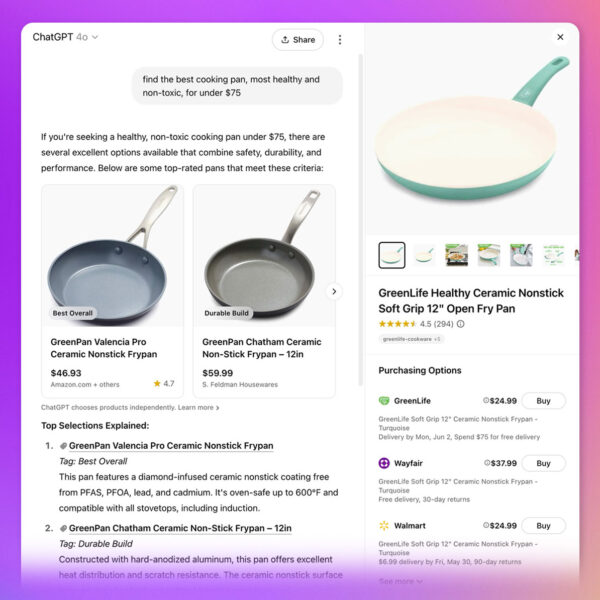Buy from Walmart for $24.99
The width and height of the screenshot is (600, 600).
click(x=543, y=525)
